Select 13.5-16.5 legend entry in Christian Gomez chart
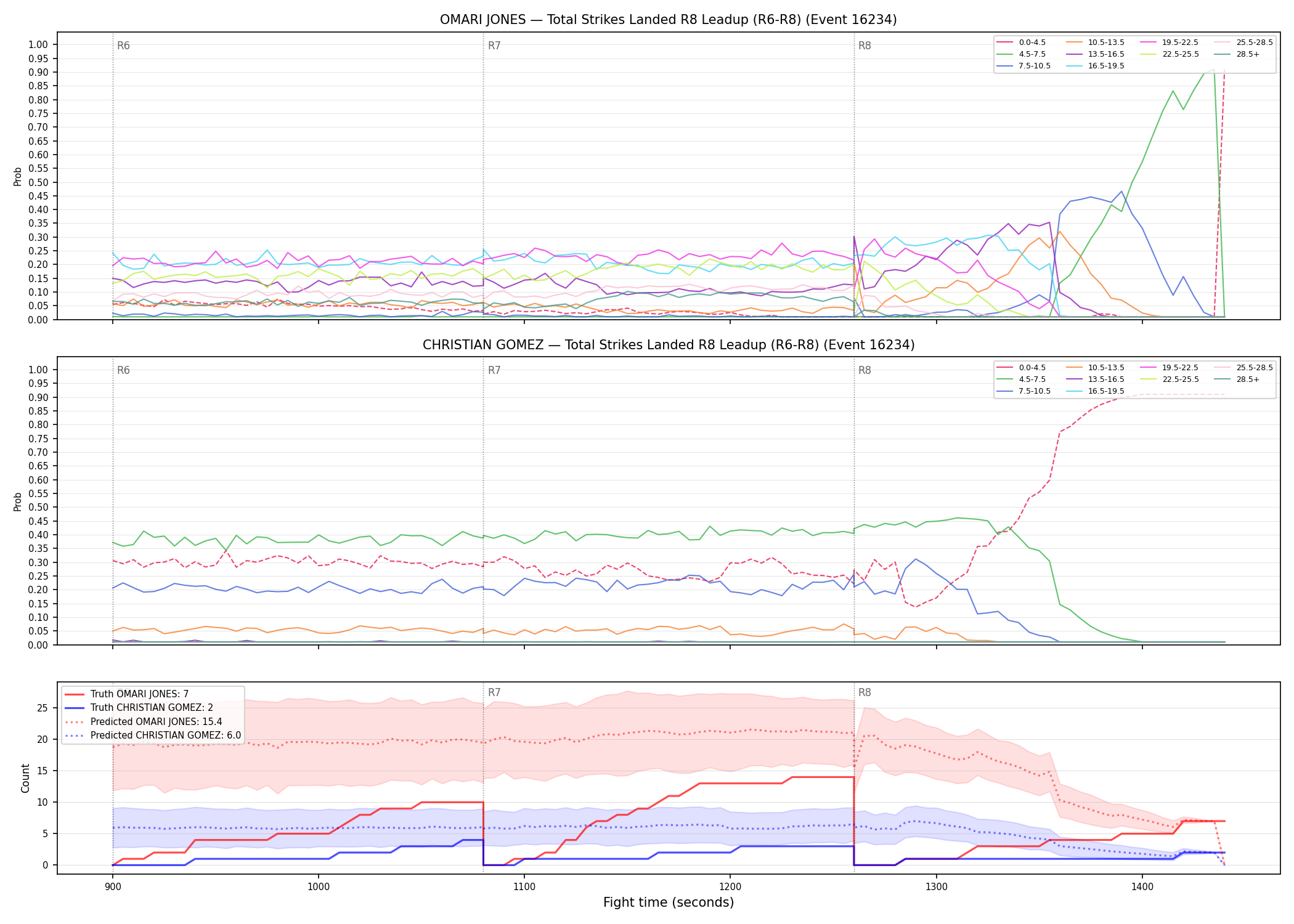The width and height of the screenshot is (1294, 924). click(x=1096, y=379)
